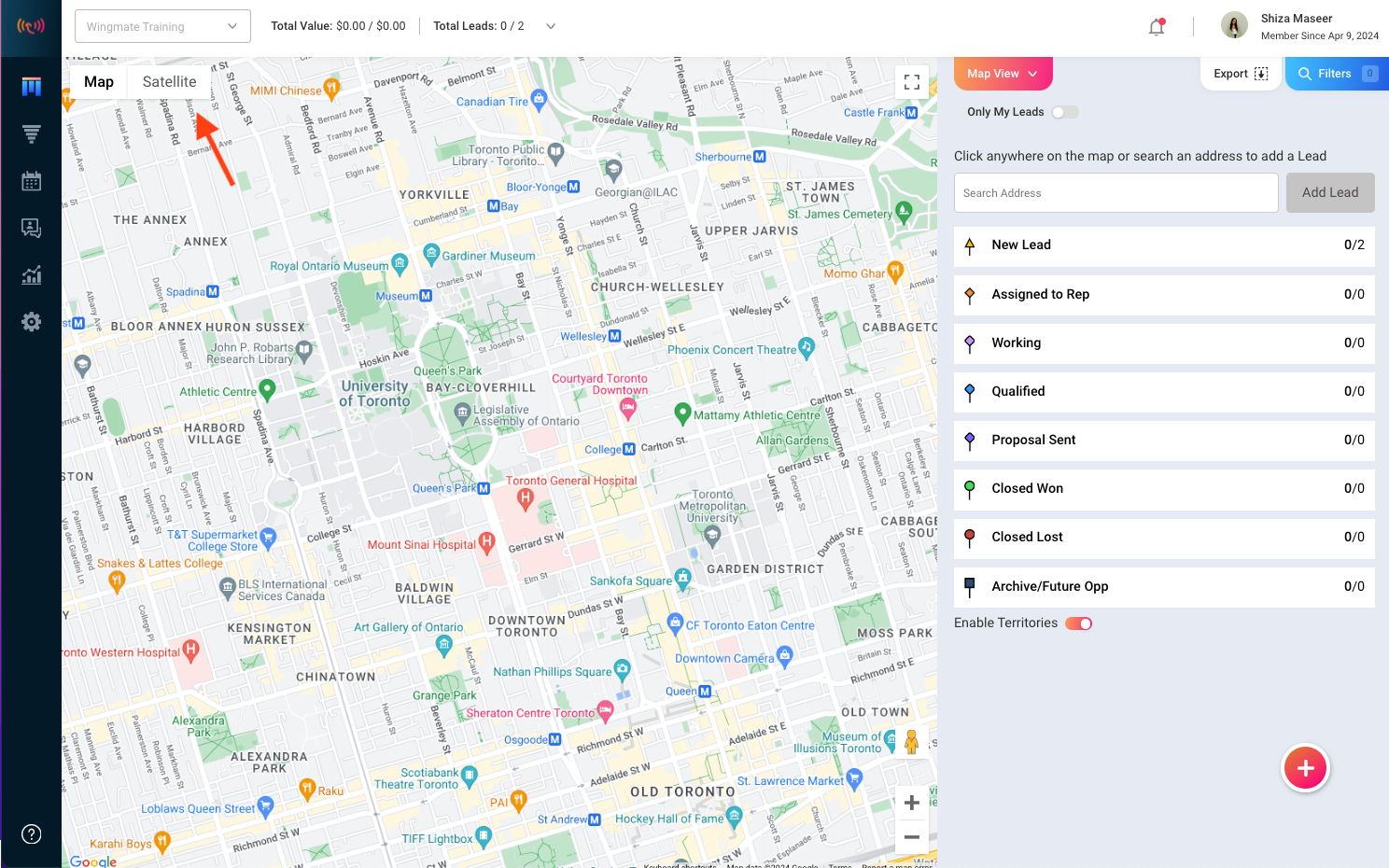This screenshot has height=868, width=1389.
Task: Switch to the Map tab
Action: tap(99, 82)
